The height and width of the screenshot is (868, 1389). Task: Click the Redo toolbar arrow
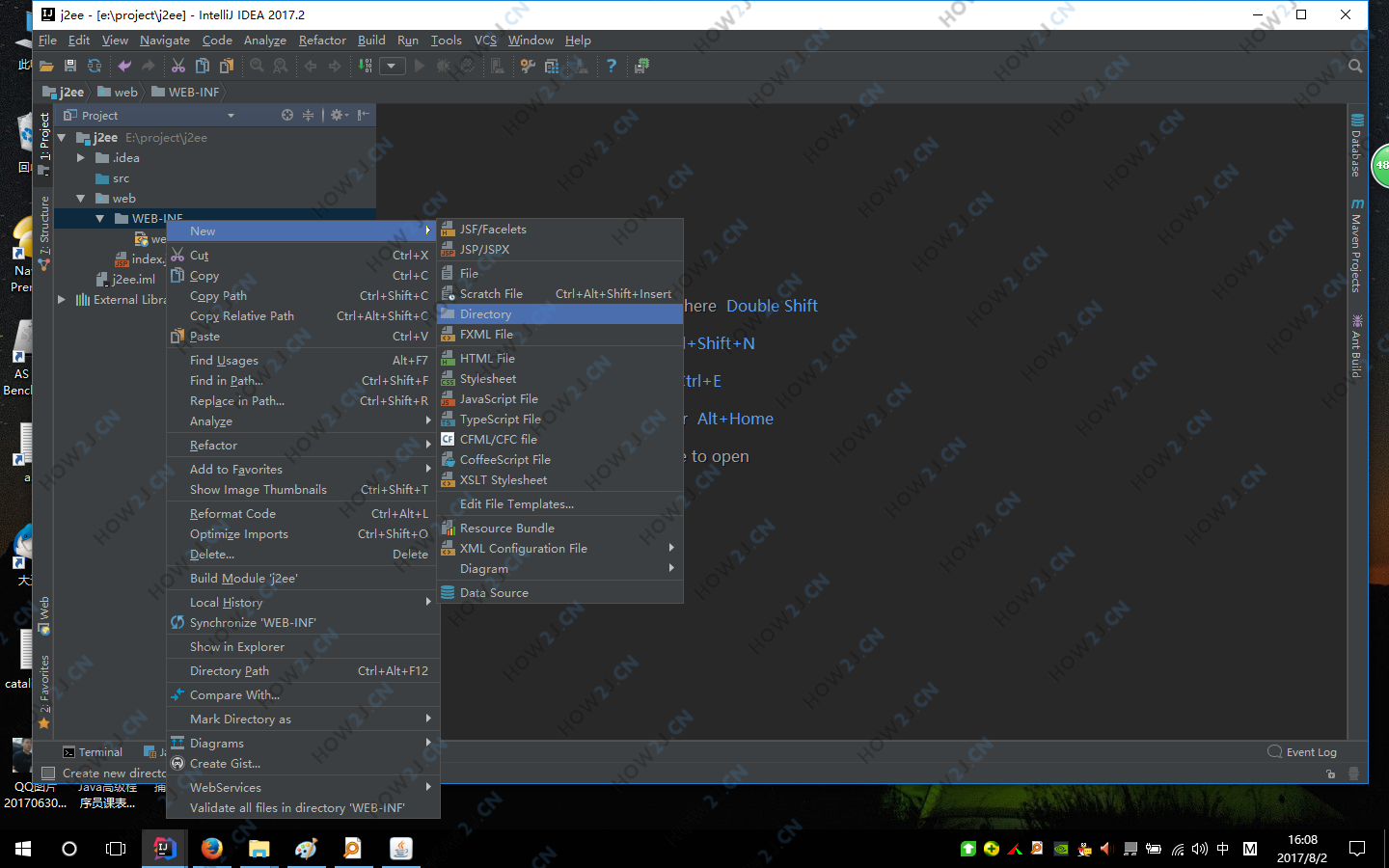coord(148,67)
